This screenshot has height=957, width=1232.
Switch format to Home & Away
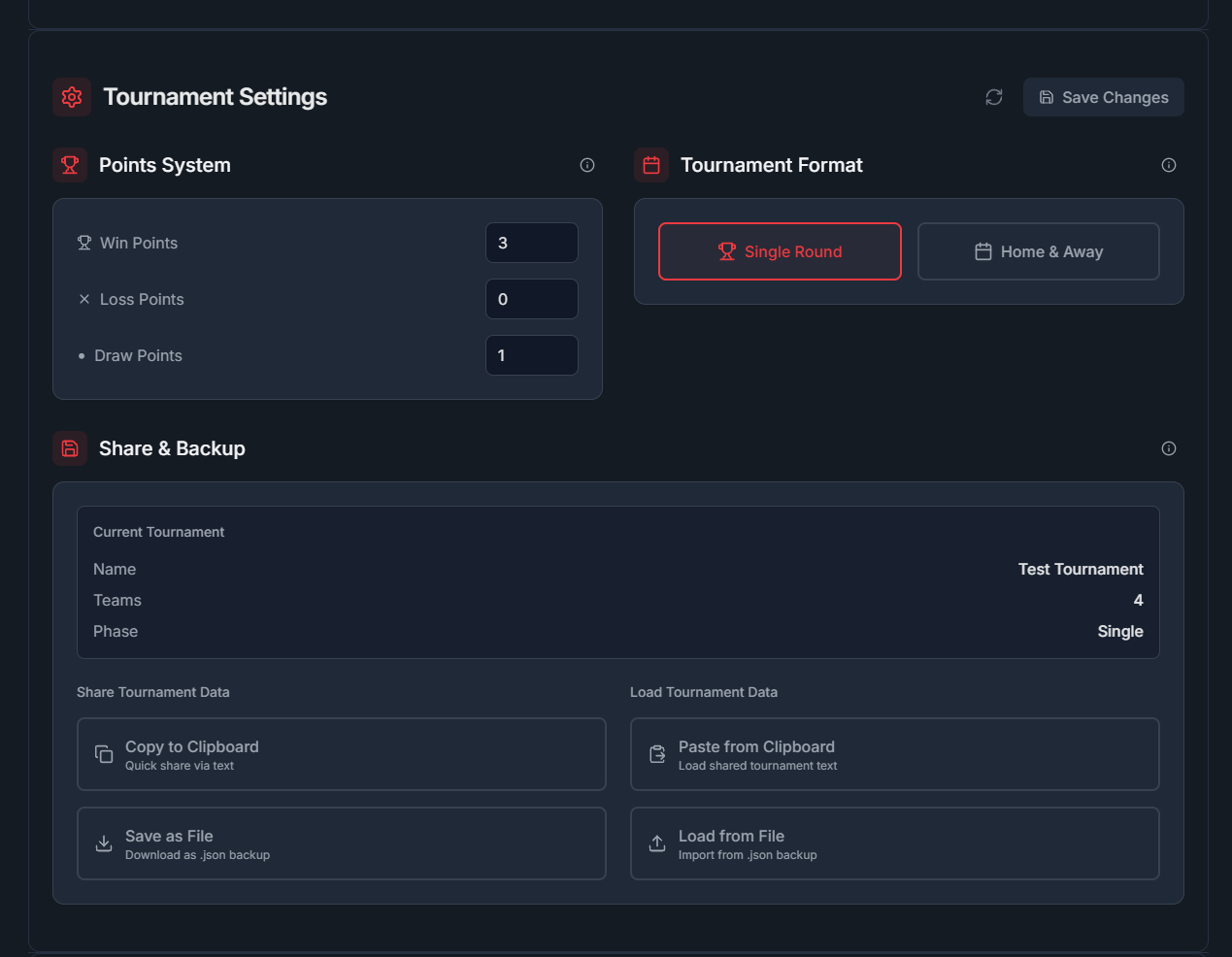1038,251
